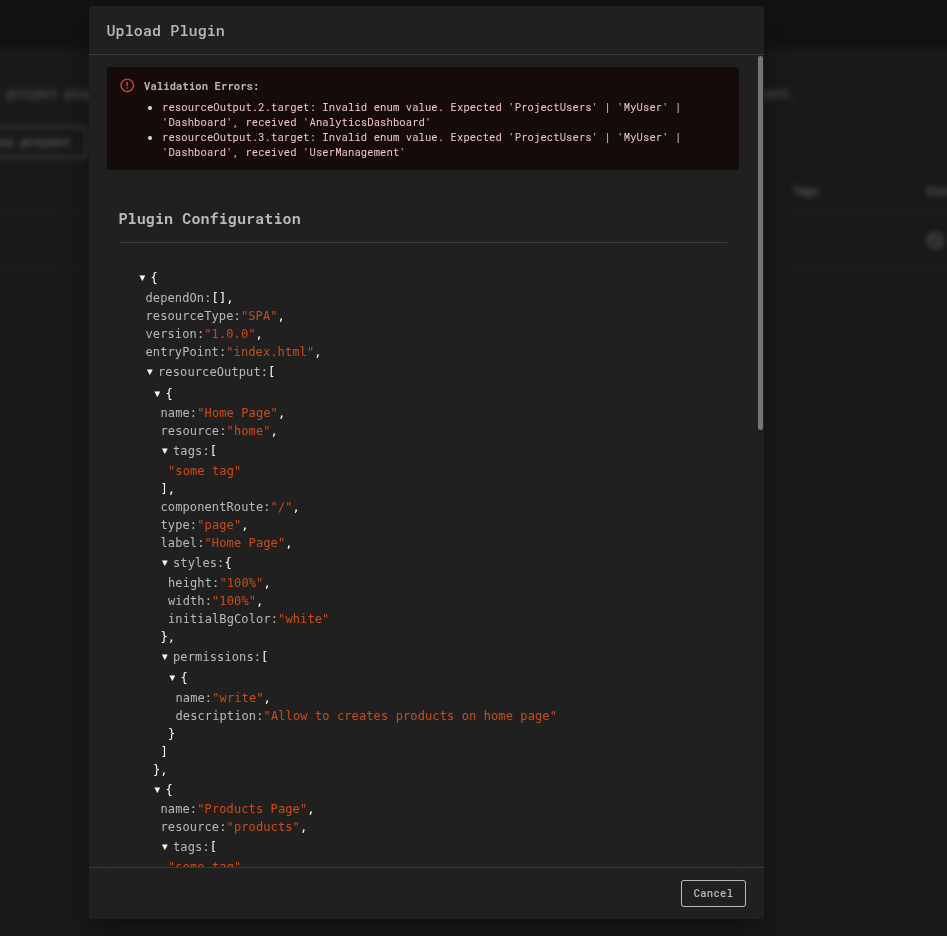Viewport: 947px width, 936px height.
Task: Collapse the Products Page object entry
Action: [x=157, y=789]
